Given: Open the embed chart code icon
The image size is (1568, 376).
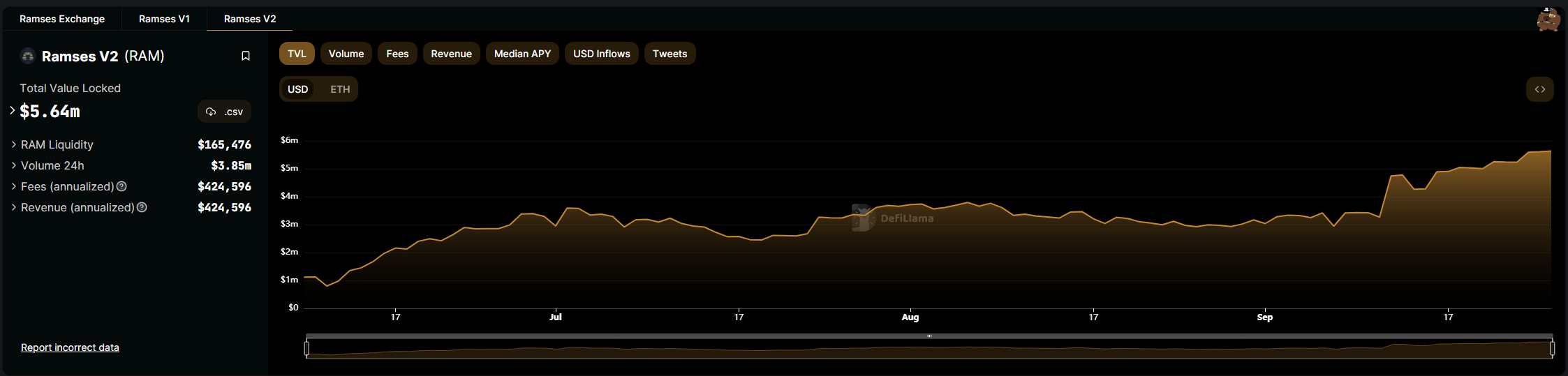Looking at the screenshot, I should pyautogui.click(x=1539, y=89).
